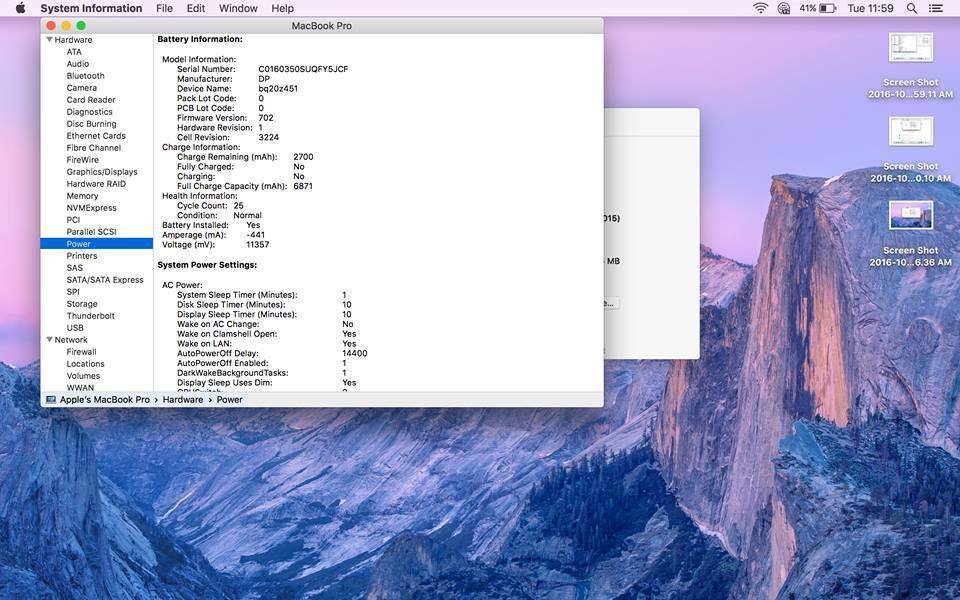
Task: Select Hardware RAID in the sidebar
Action: click(96, 184)
